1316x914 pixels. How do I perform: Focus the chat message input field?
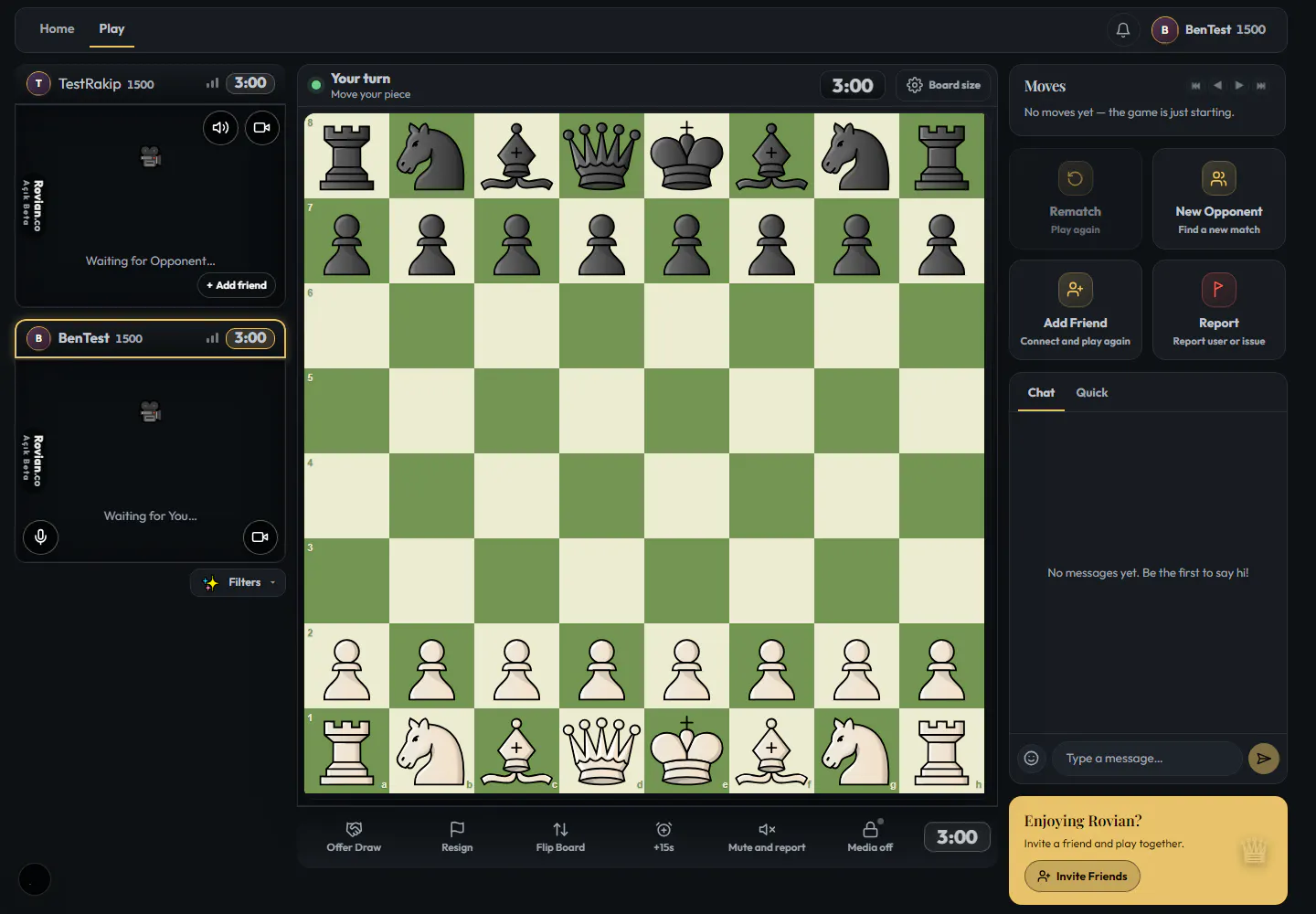coord(1147,759)
